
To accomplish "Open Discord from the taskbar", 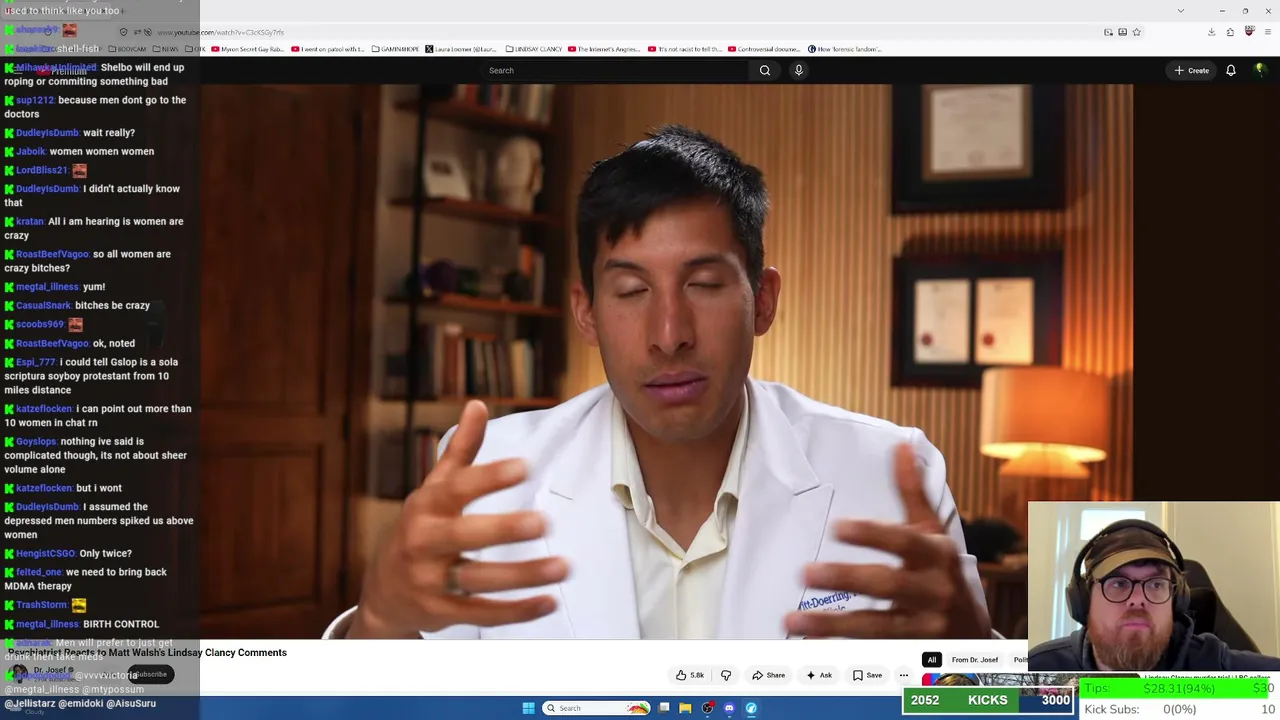I will tap(729, 708).
